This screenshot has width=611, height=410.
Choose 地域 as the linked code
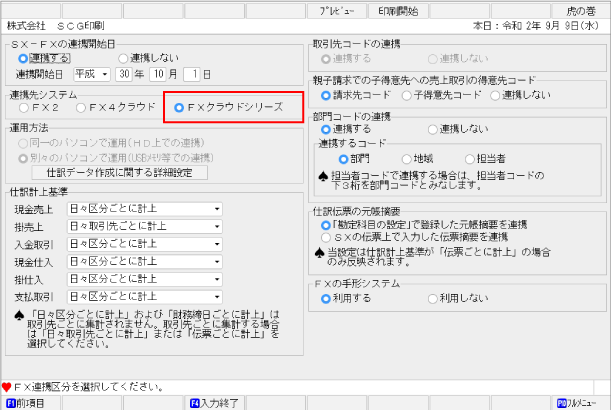(x=406, y=158)
